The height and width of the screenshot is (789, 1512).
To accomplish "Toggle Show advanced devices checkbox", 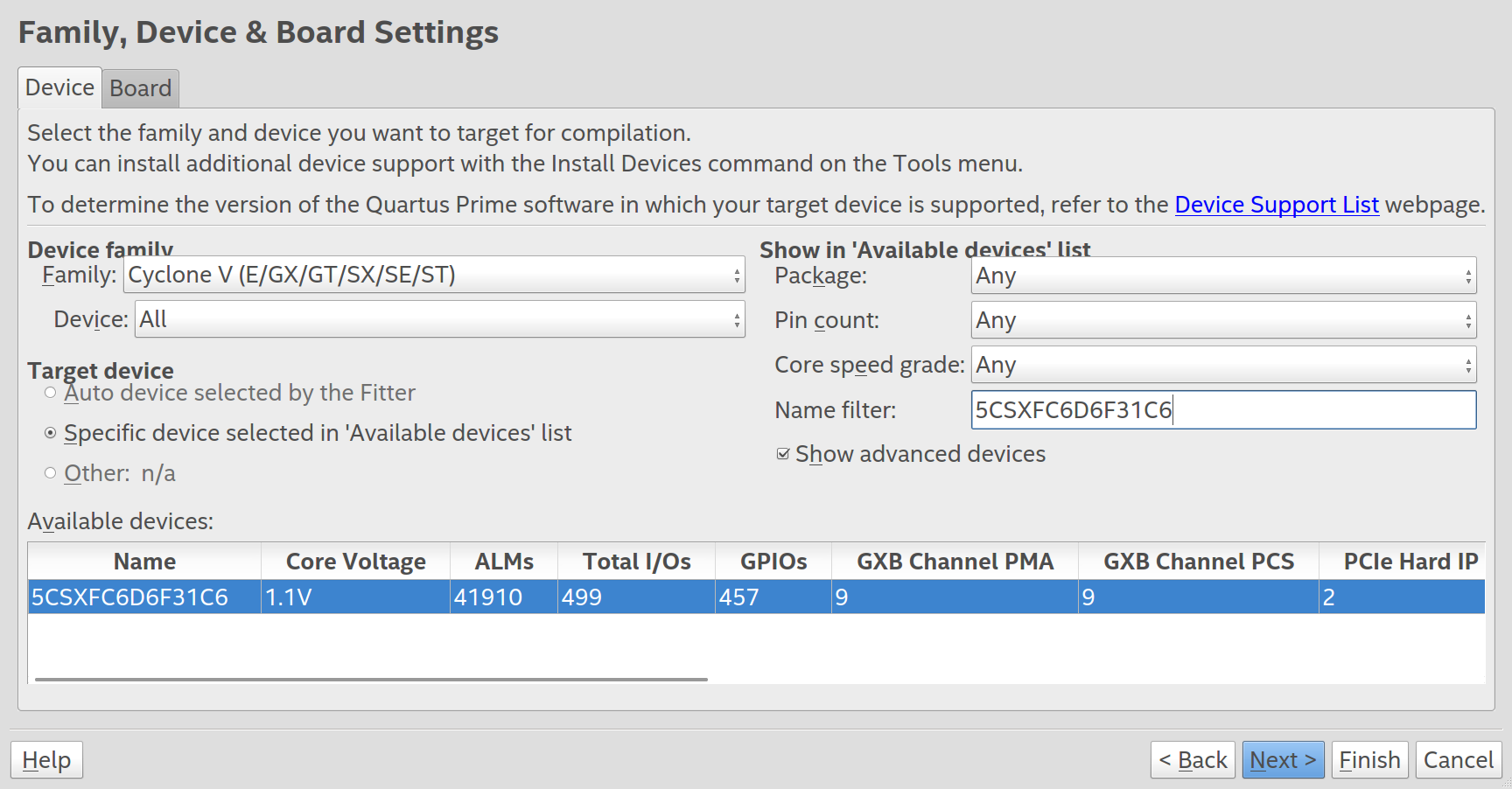I will (x=783, y=454).
